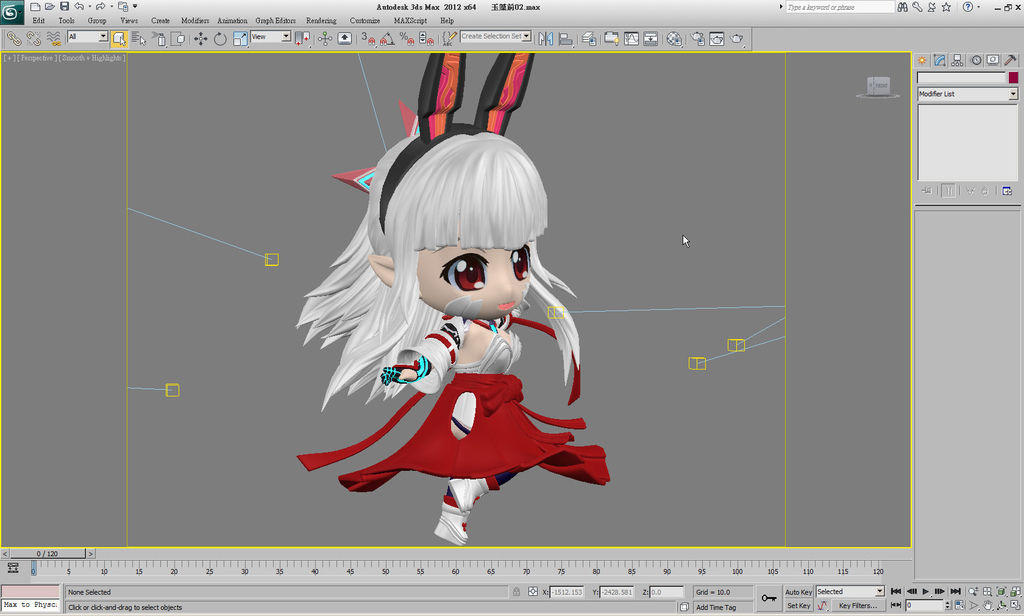
Task: Choose the Bind to Space Warp tool
Action: 54,39
